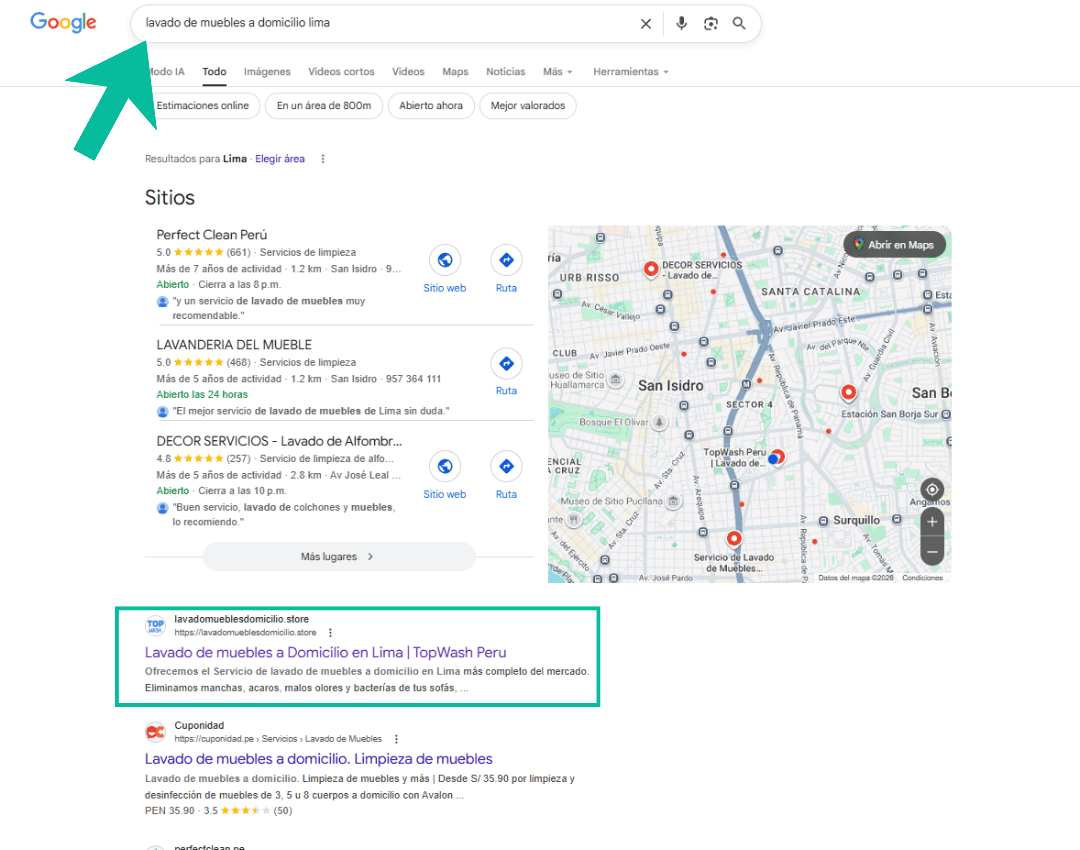The width and height of the screenshot is (1080, 850).
Task: Open options menu for lavadomueblesdomicilio.store result
Action: 331,632
